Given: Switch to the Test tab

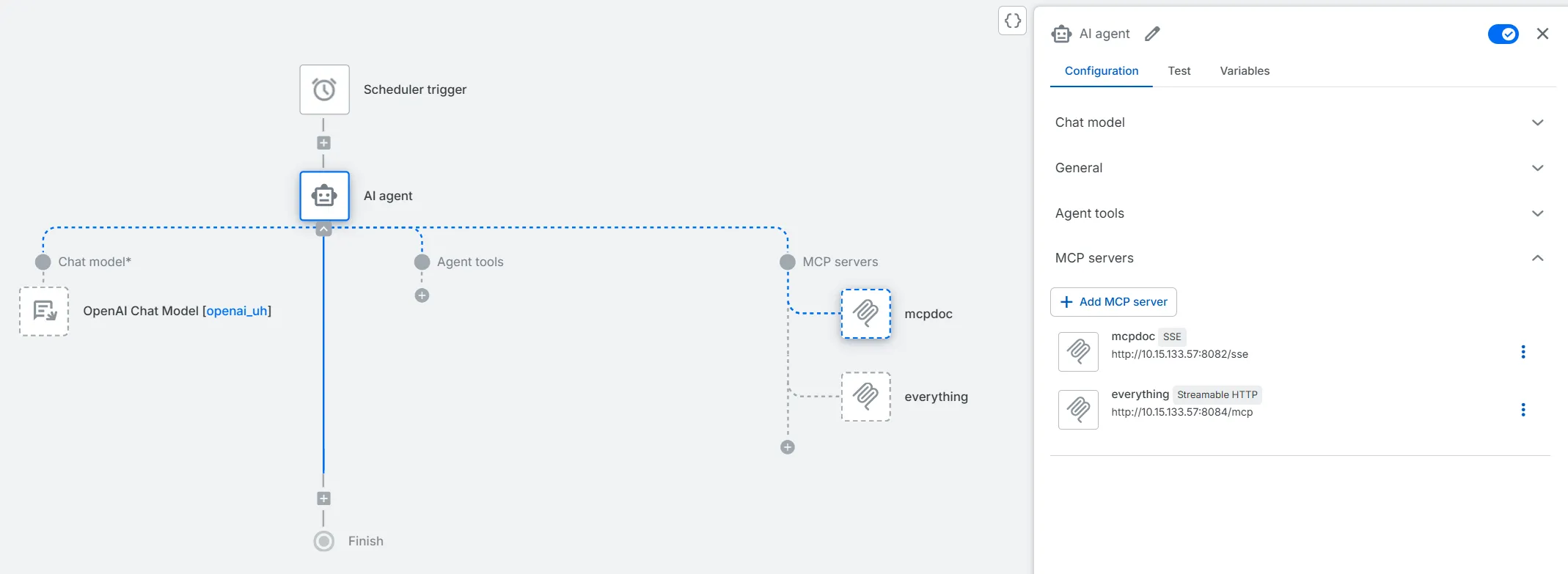Looking at the screenshot, I should tap(1179, 71).
